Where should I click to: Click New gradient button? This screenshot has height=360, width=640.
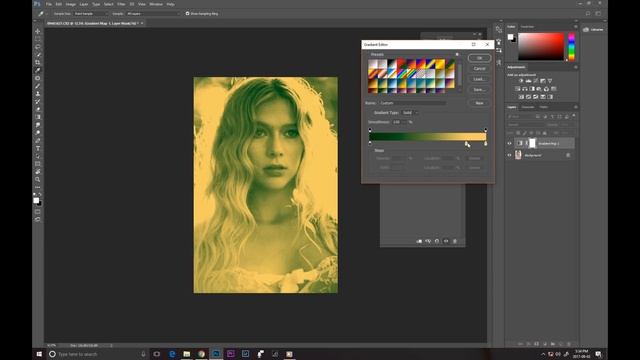click(479, 103)
